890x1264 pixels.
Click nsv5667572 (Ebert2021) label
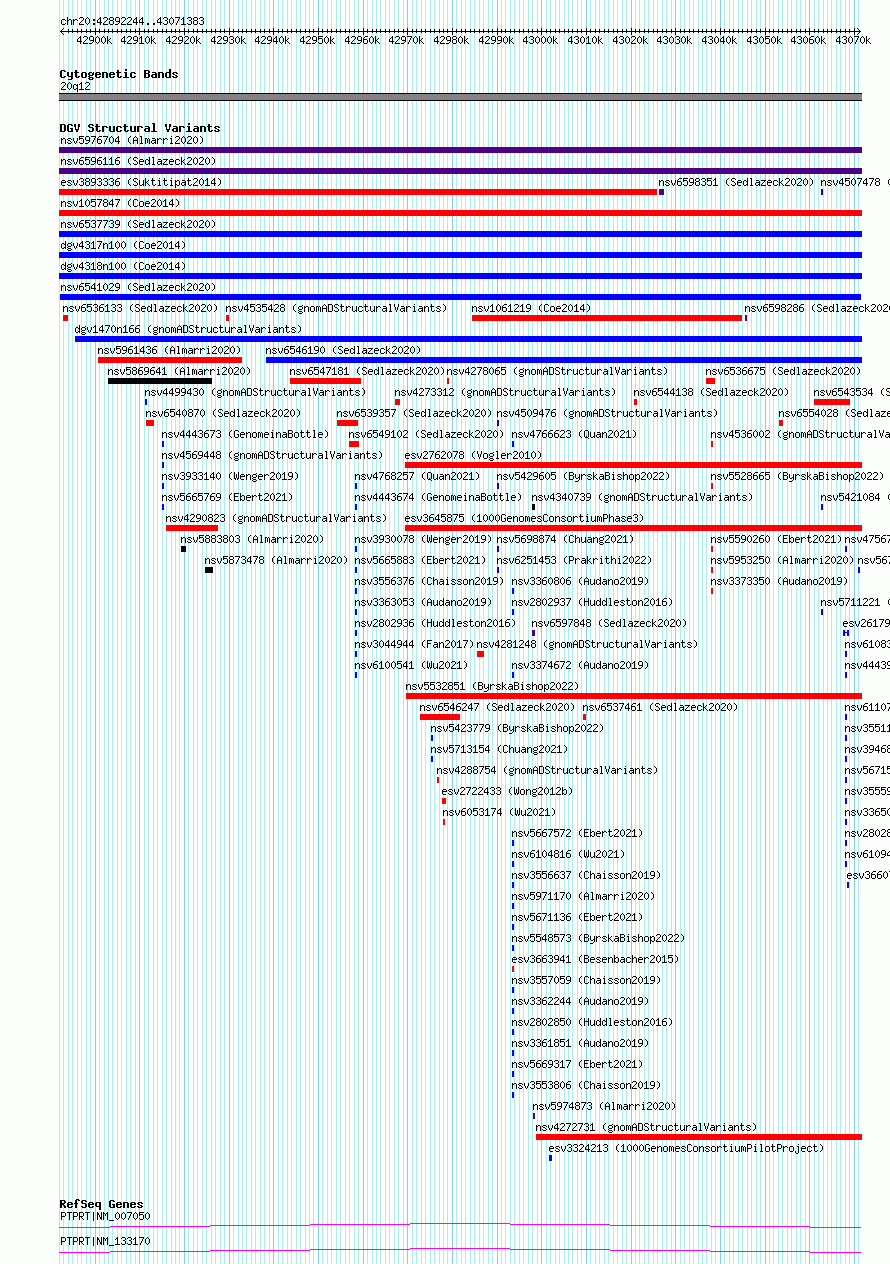click(577, 833)
